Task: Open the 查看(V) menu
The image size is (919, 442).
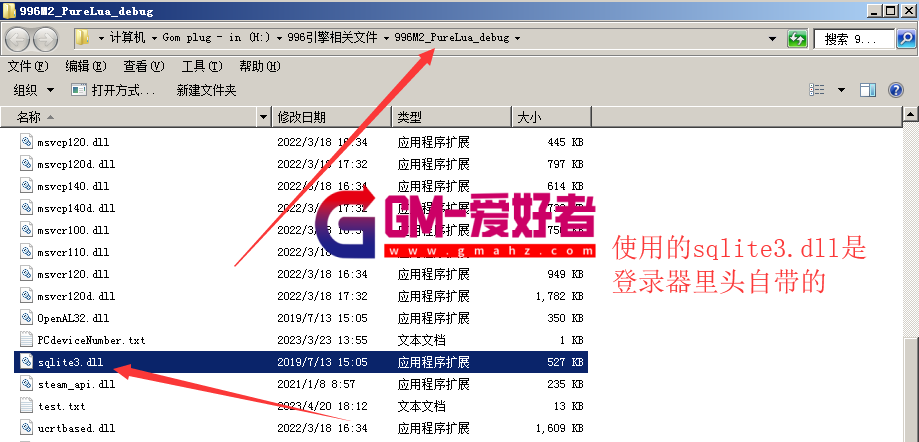Action: pos(144,66)
